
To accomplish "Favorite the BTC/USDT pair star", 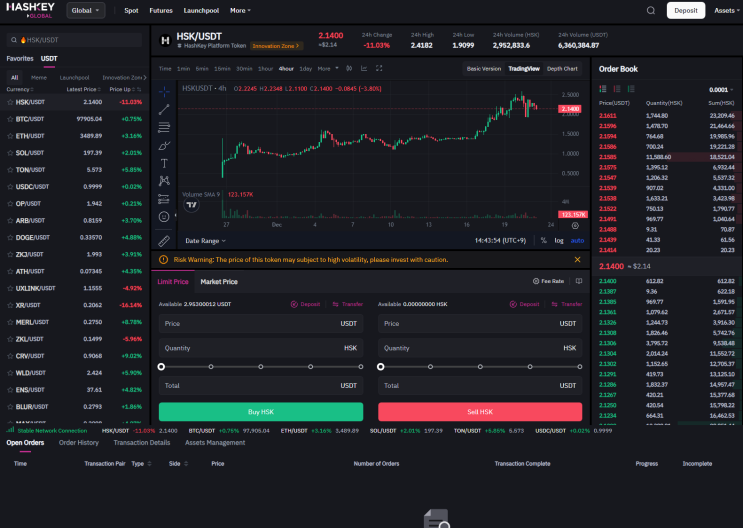I will [10, 119].
